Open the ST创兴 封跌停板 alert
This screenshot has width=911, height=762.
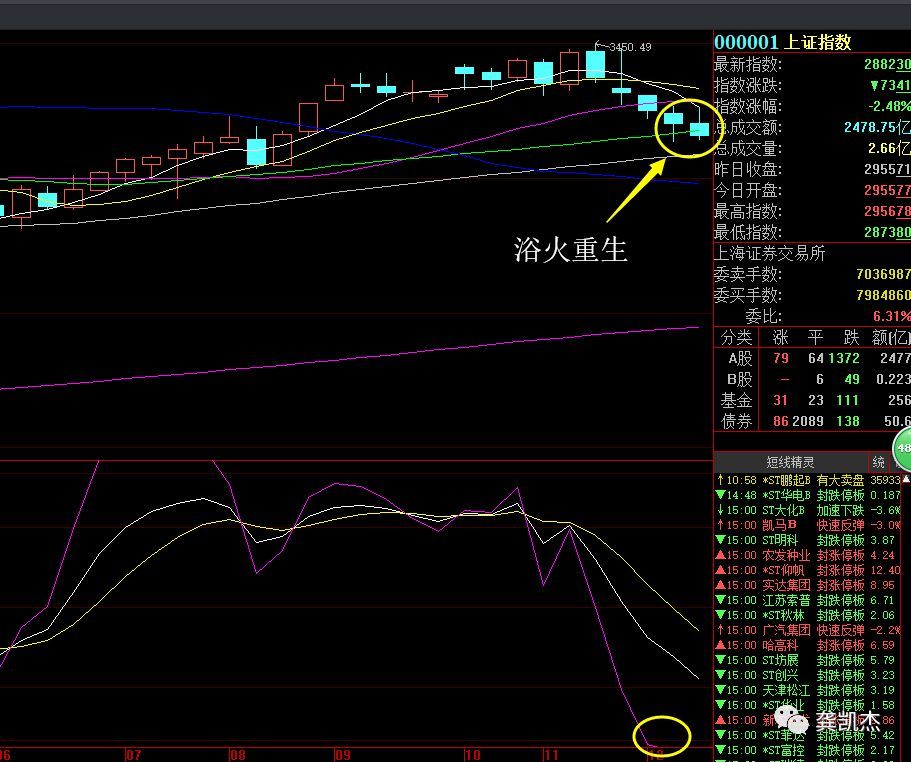click(x=808, y=675)
